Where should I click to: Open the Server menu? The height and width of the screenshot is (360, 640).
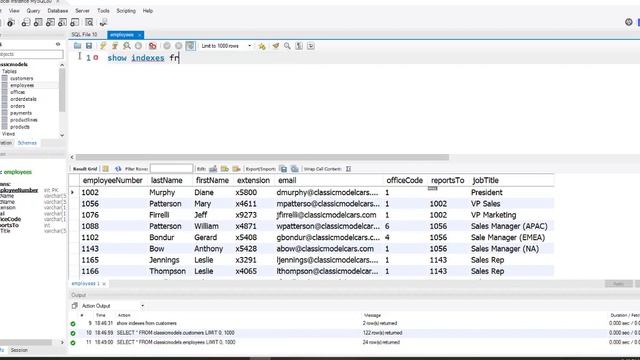tap(82, 11)
